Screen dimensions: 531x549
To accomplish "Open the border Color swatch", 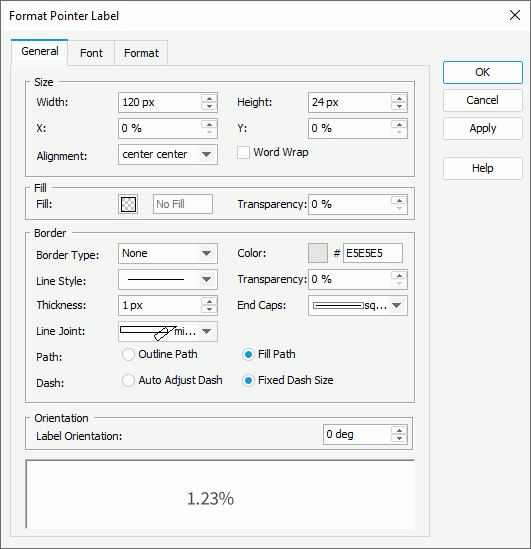I will [318, 253].
